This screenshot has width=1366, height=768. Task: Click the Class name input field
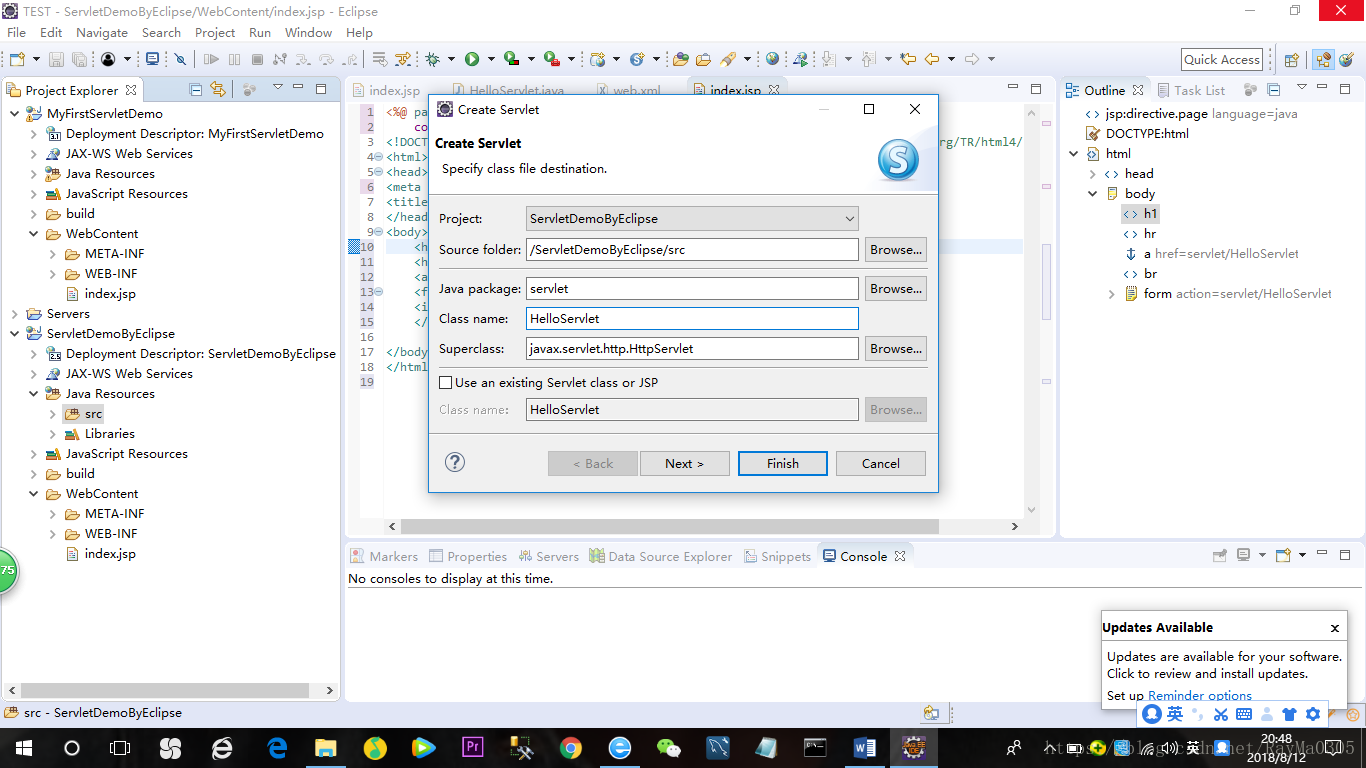pyautogui.click(x=692, y=318)
